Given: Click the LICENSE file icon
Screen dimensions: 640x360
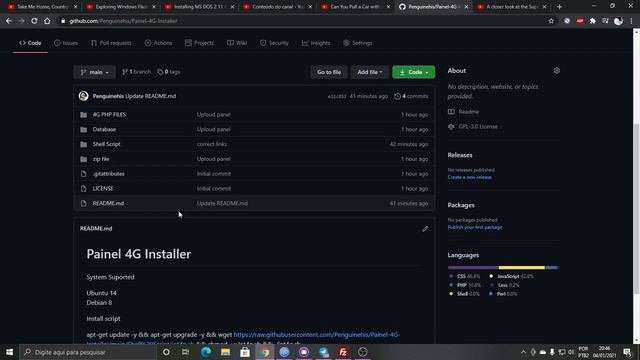Looking at the screenshot, I should 84,189.
